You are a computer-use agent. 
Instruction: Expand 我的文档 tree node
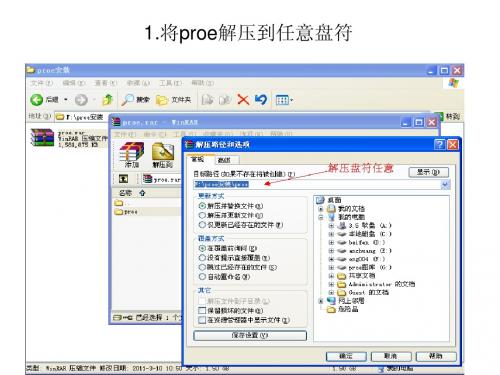point(321,209)
